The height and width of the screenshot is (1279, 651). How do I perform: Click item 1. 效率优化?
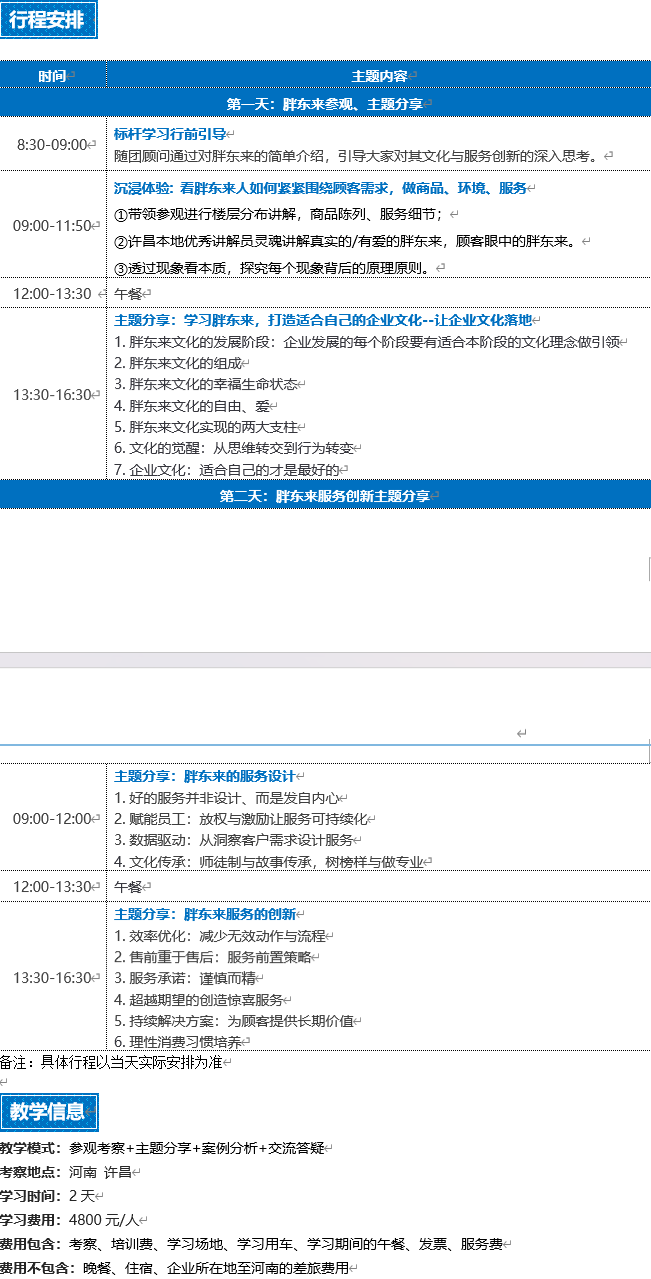point(220,936)
